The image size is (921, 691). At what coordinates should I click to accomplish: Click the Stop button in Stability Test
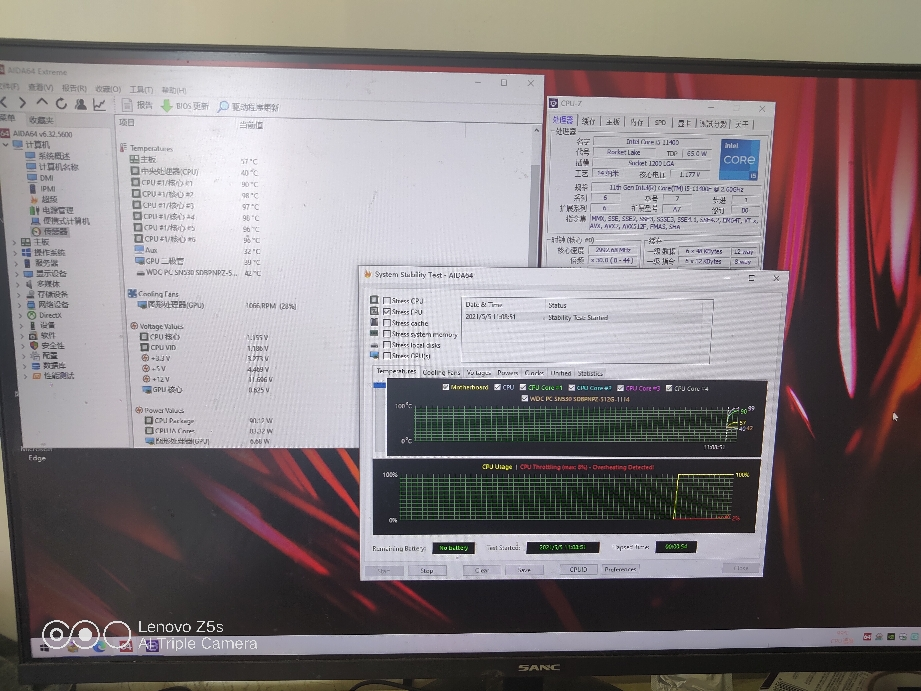coord(427,571)
